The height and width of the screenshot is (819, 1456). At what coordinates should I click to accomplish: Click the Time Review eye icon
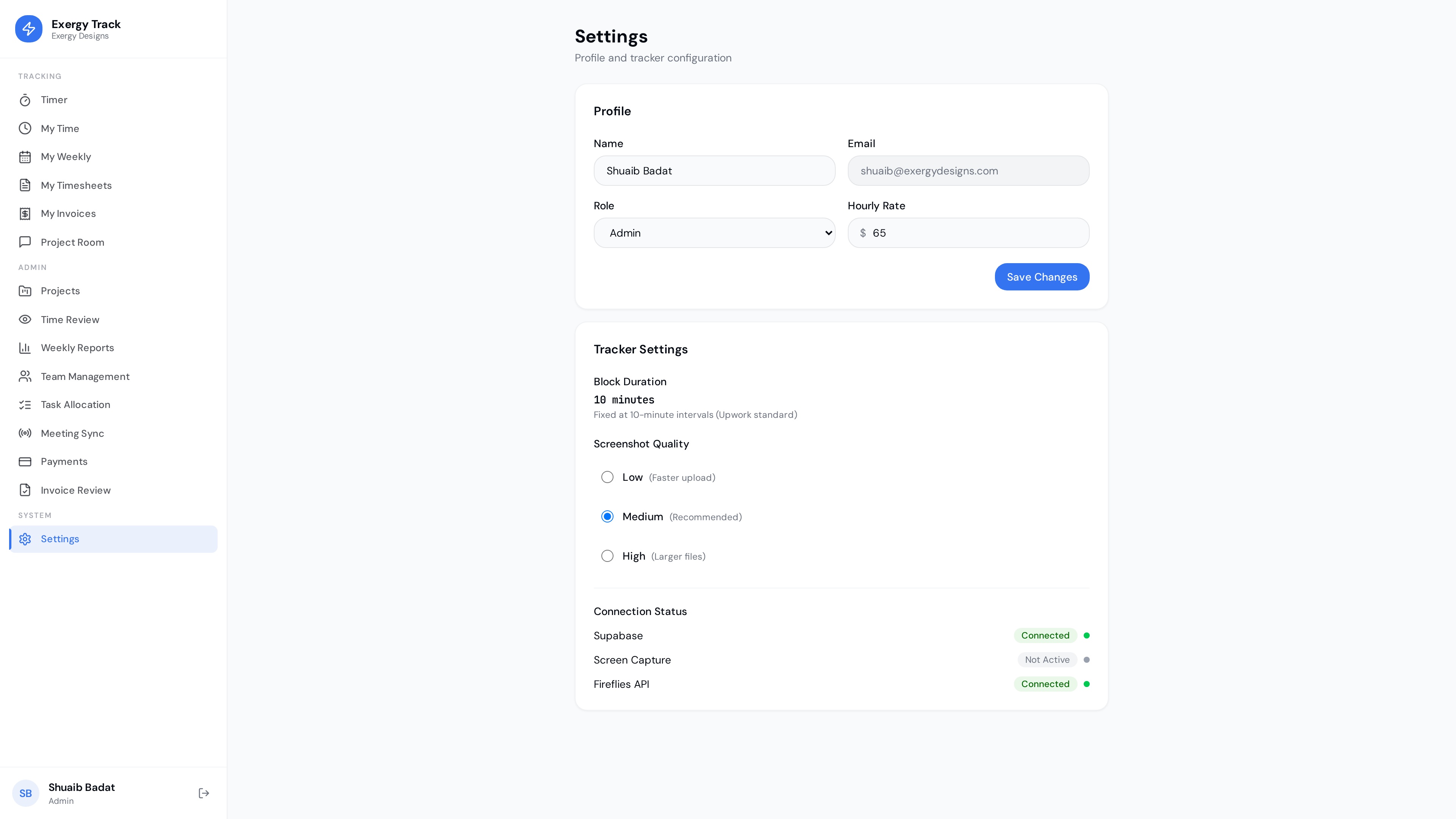point(25,319)
